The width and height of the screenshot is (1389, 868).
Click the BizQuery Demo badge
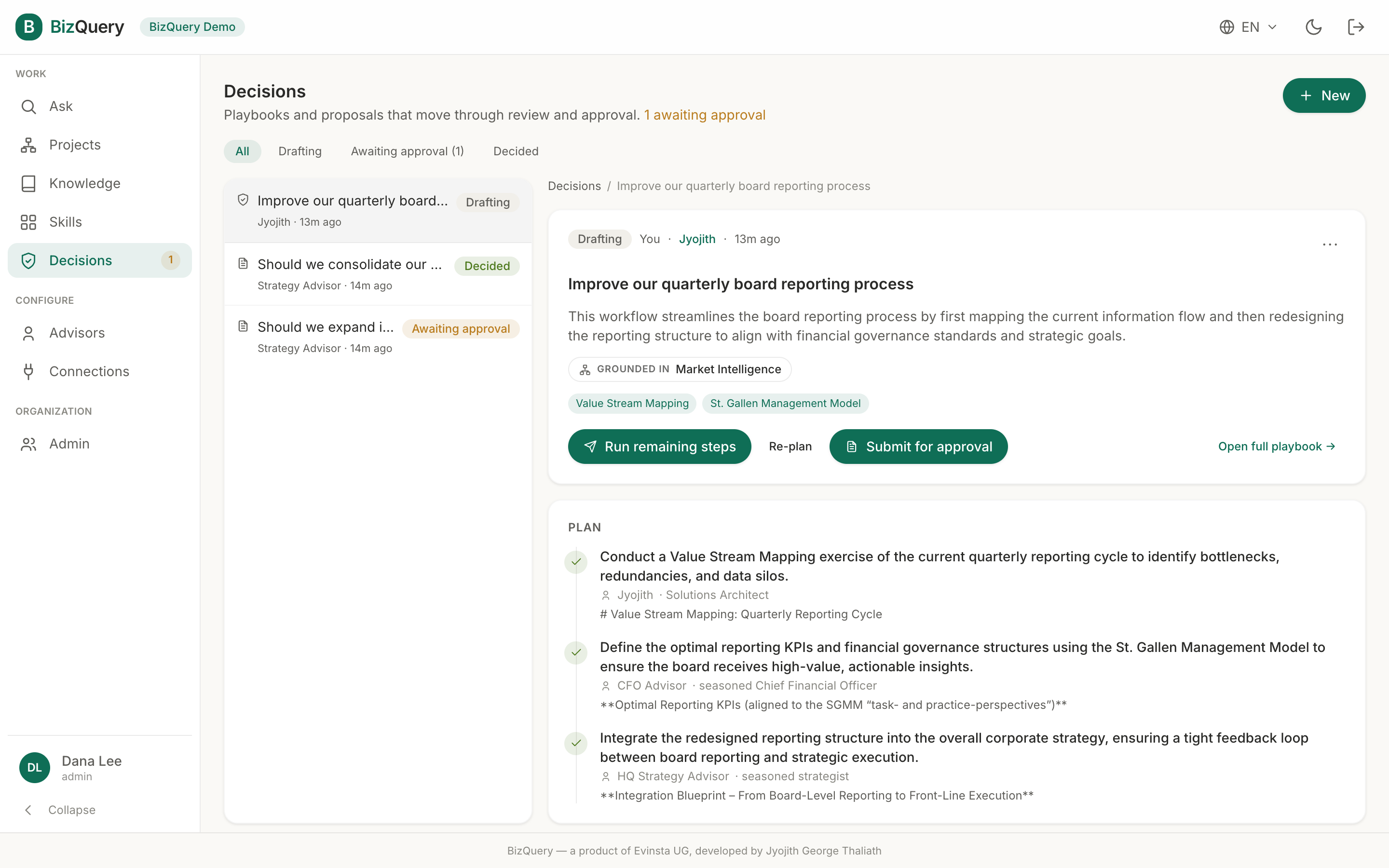point(192,27)
